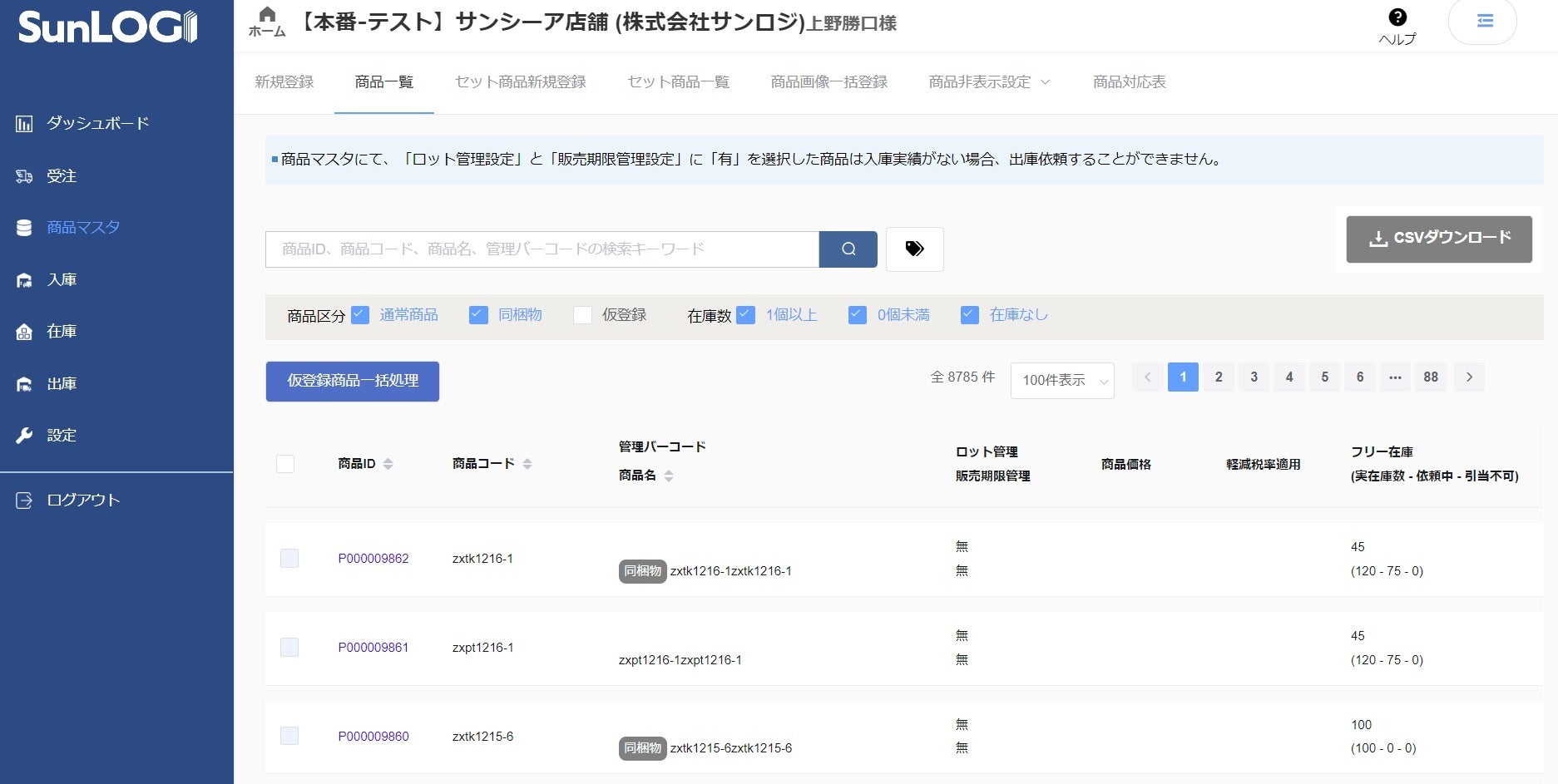
Task: Click the SunLOGI logo
Action: click(108, 27)
